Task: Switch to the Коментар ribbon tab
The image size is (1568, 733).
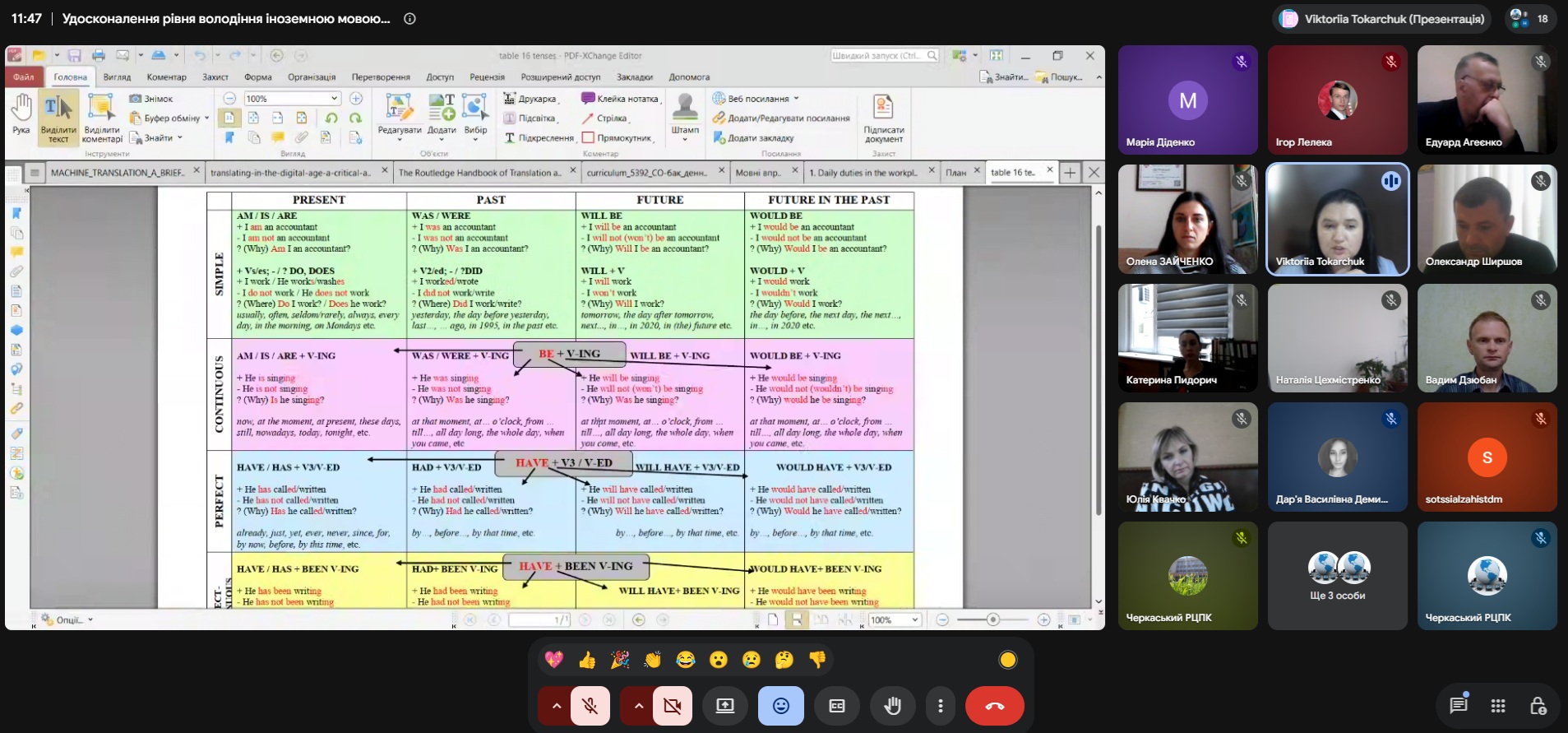Action: point(167,77)
